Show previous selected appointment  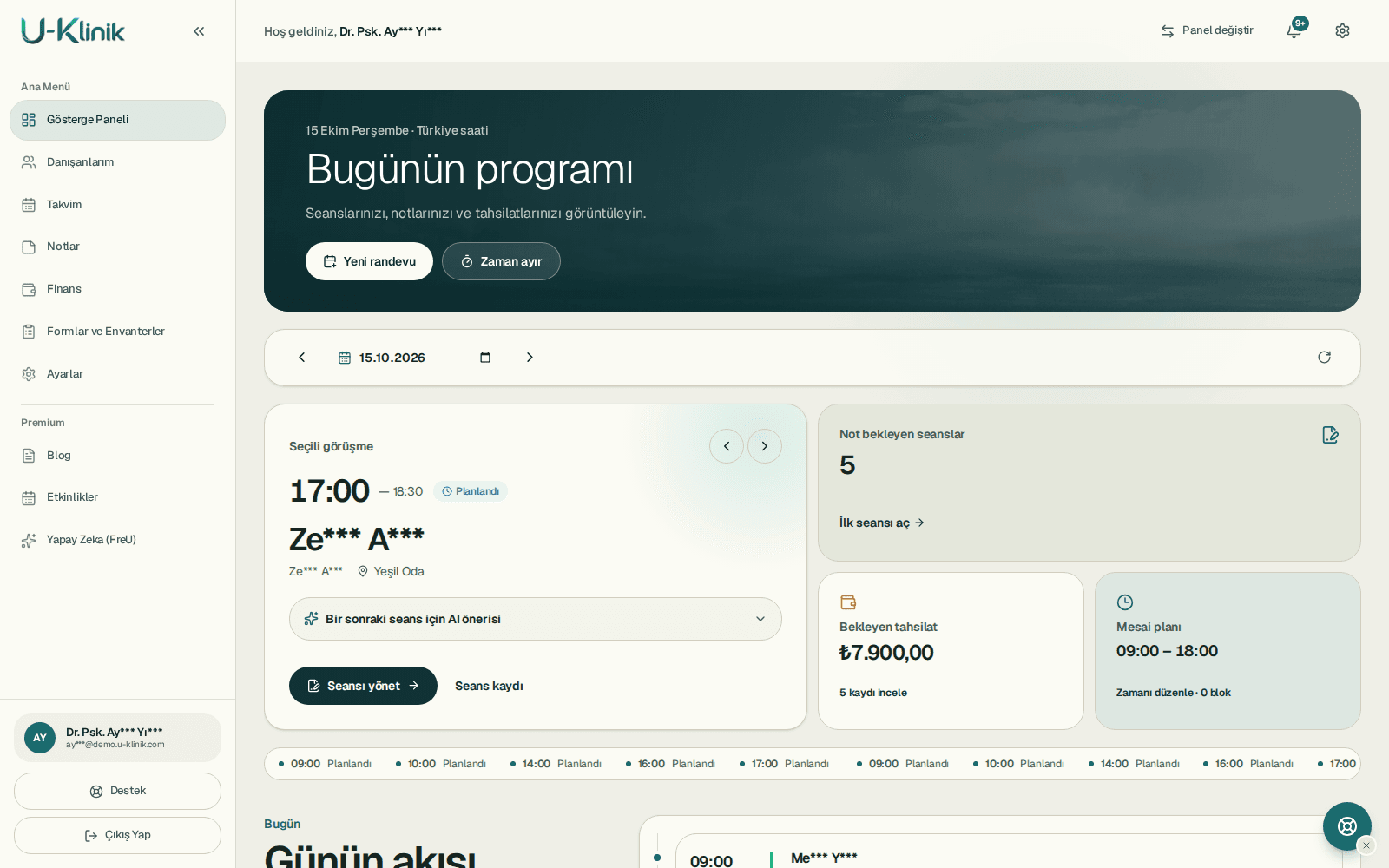pyautogui.click(x=727, y=446)
